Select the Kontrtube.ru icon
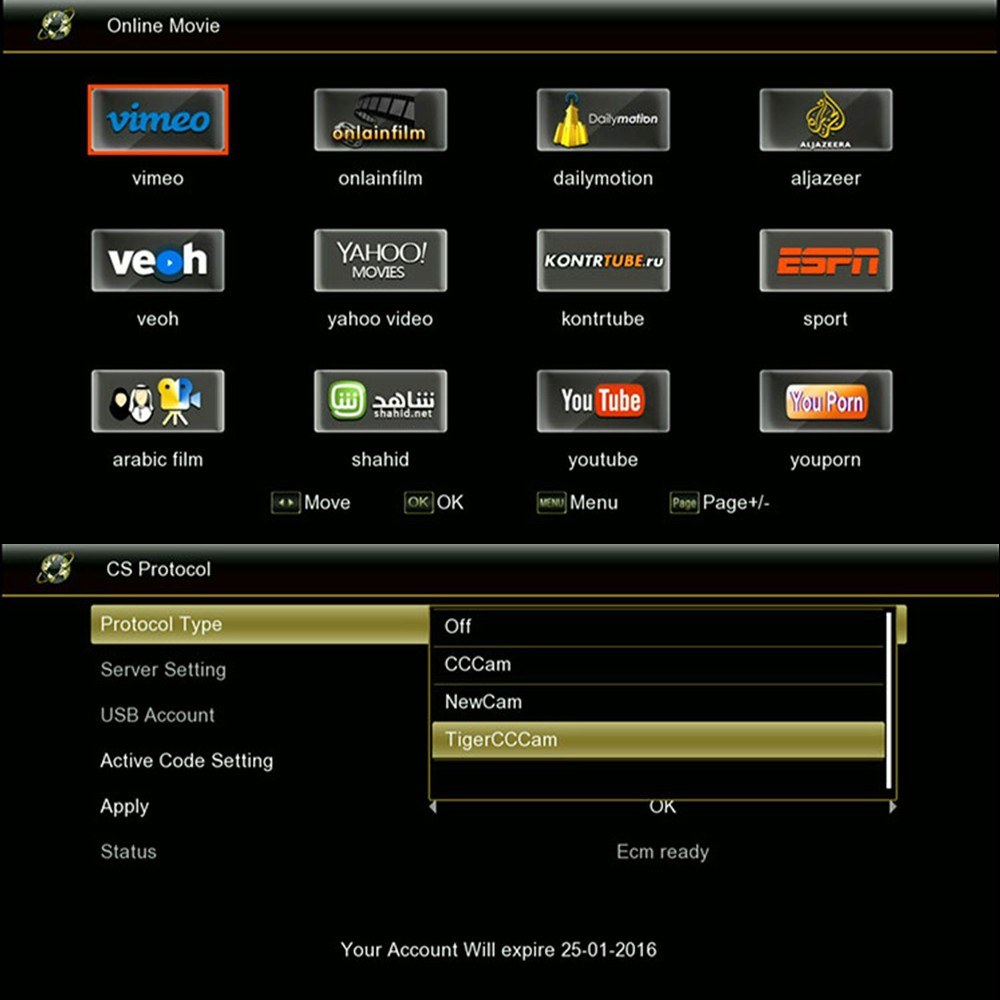This screenshot has height=1000, width=1000. point(603,261)
